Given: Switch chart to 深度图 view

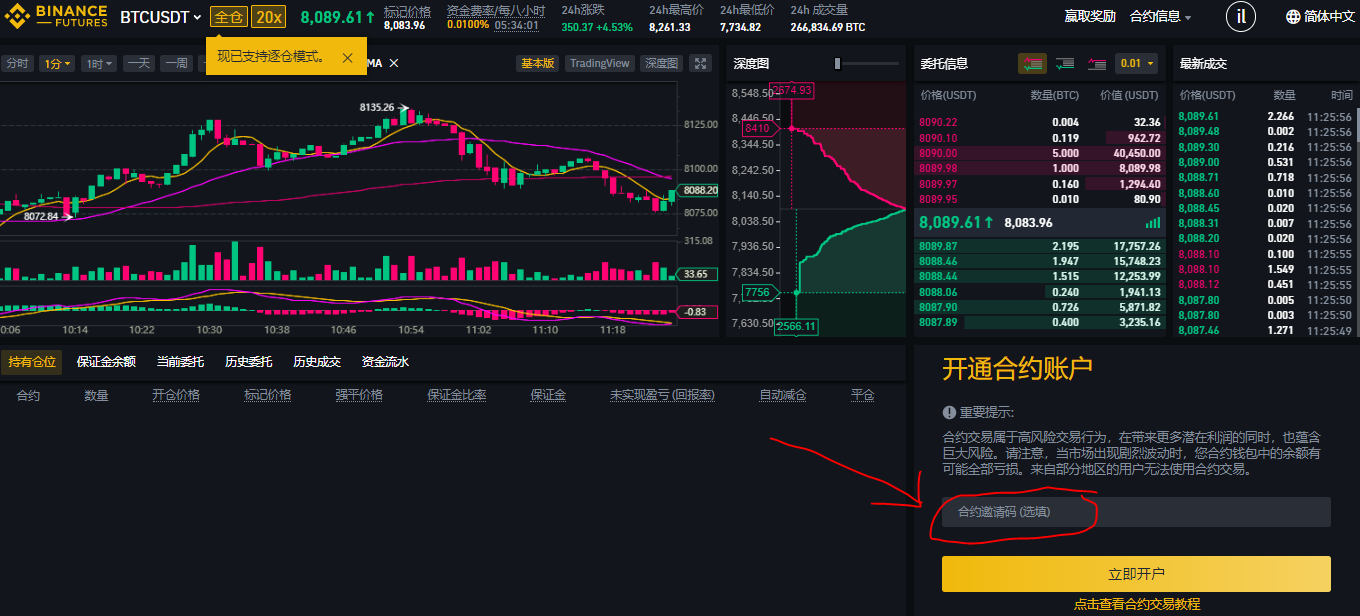Looking at the screenshot, I should point(660,63).
